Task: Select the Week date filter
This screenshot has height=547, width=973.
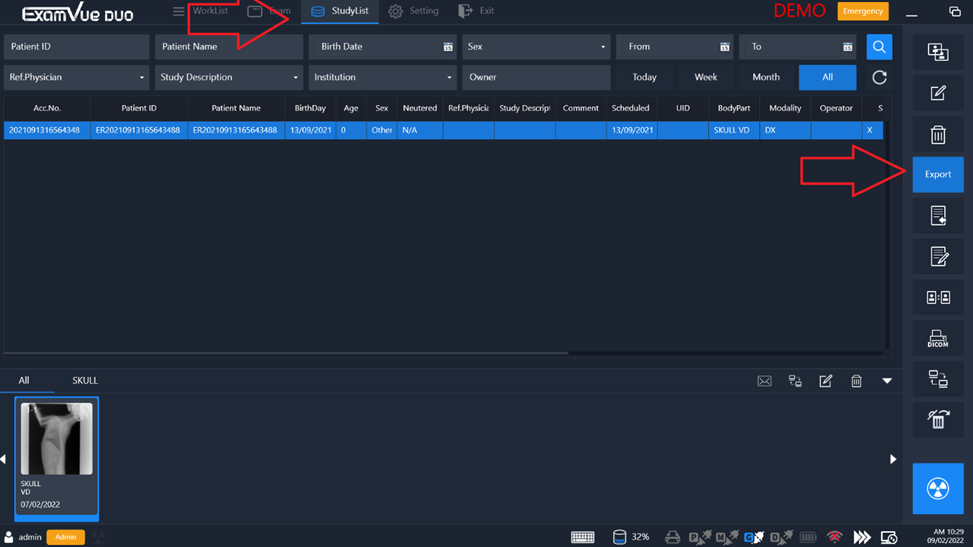Action: [706, 78]
